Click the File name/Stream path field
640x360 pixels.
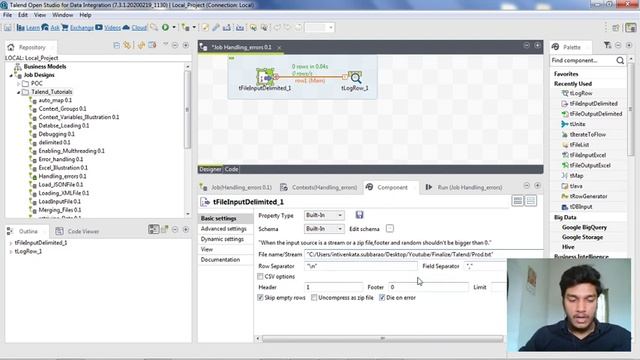click(424, 254)
